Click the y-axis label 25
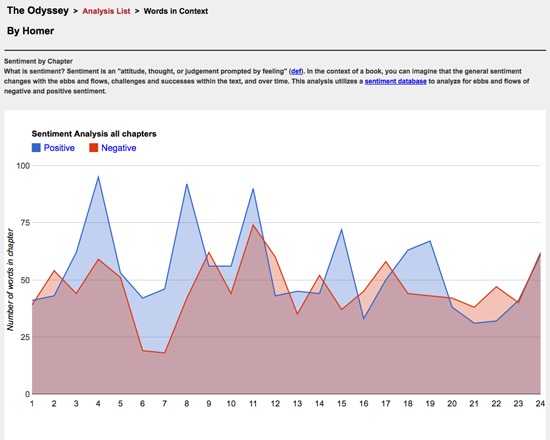This screenshot has height=440, width=550. click(x=25, y=337)
